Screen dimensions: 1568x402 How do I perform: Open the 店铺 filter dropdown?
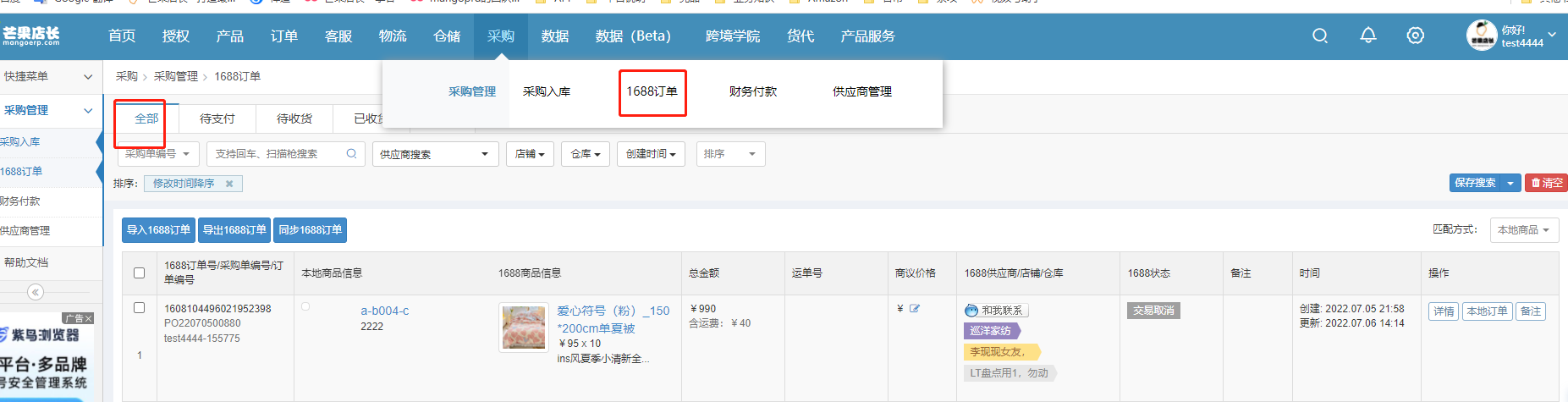point(531,154)
